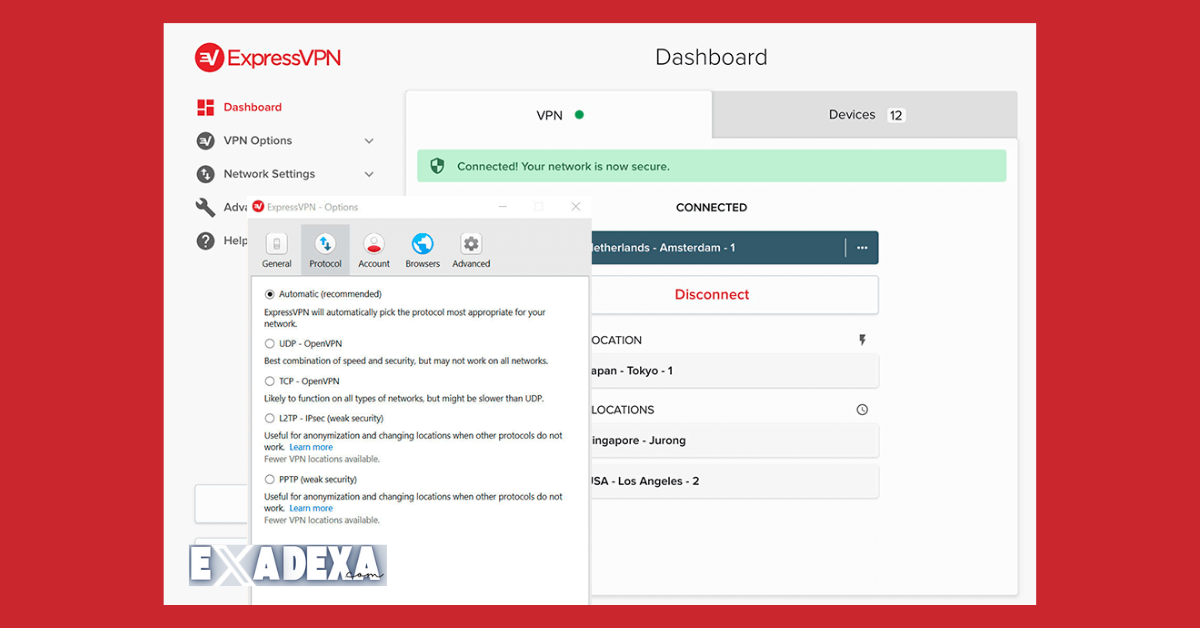Click the ExpressVPN logo
1200x628 pixels.
[267, 57]
